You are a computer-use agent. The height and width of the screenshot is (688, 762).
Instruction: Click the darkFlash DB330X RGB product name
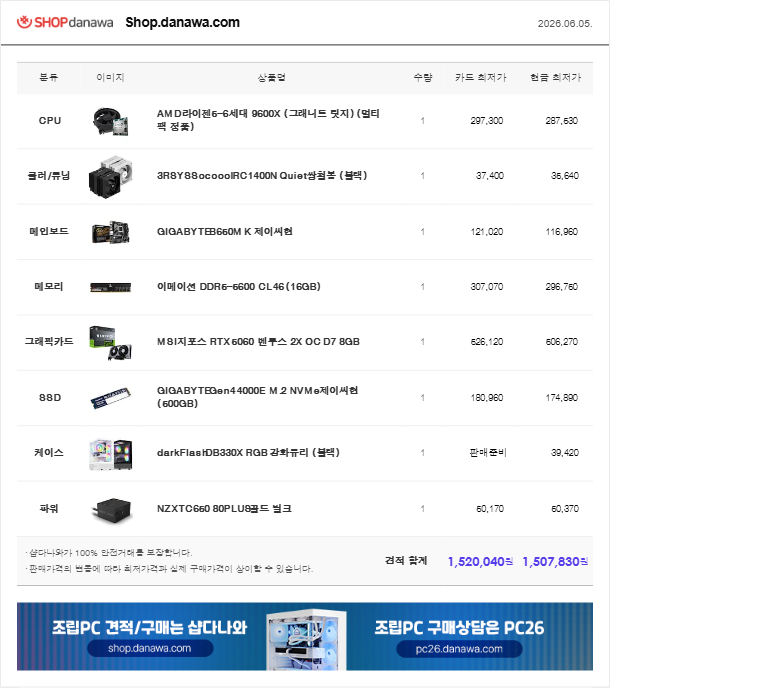248,452
